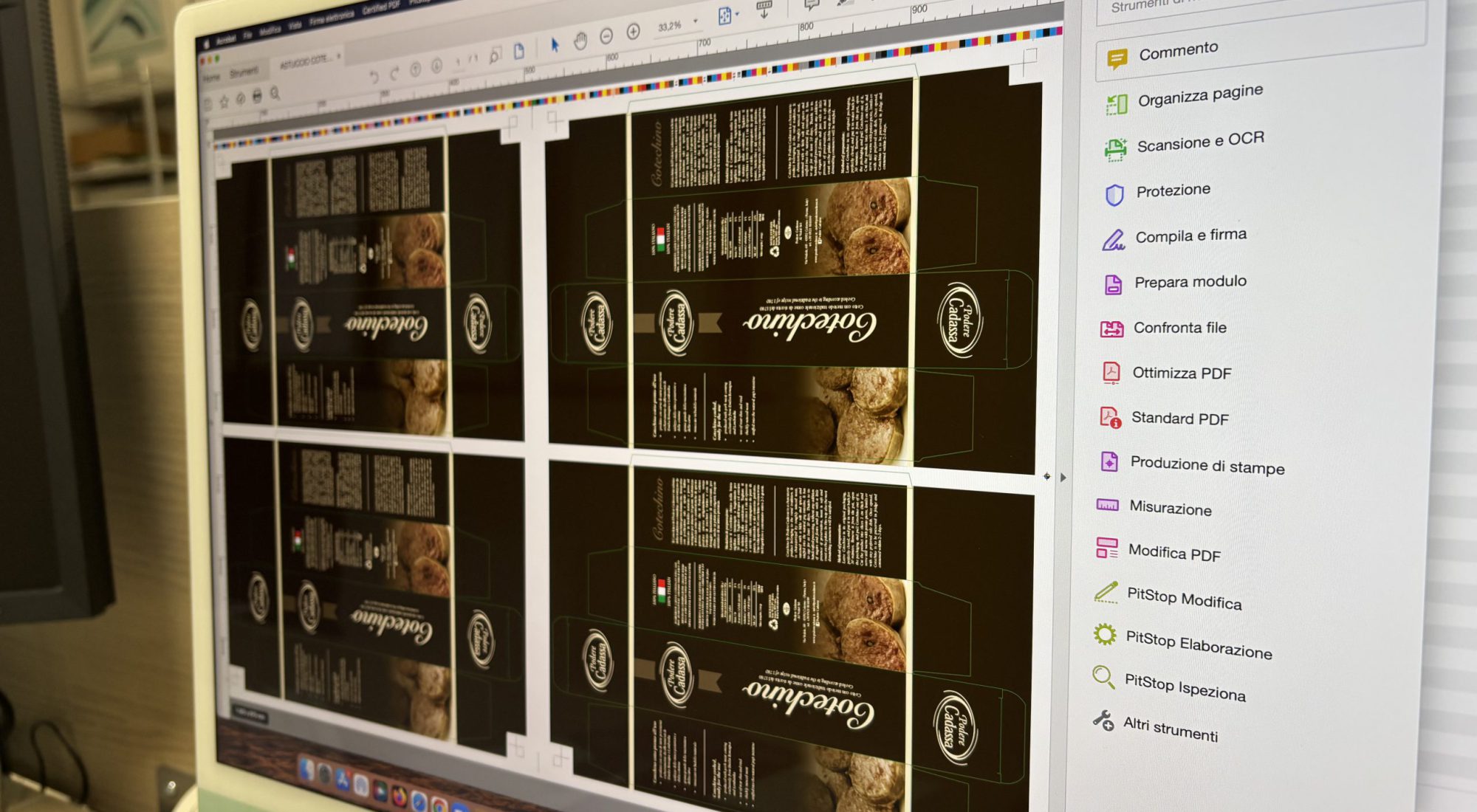This screenshot has height=812, width=1477.
Task: Click Altri strumenti link
Action: coord(1170,728)
